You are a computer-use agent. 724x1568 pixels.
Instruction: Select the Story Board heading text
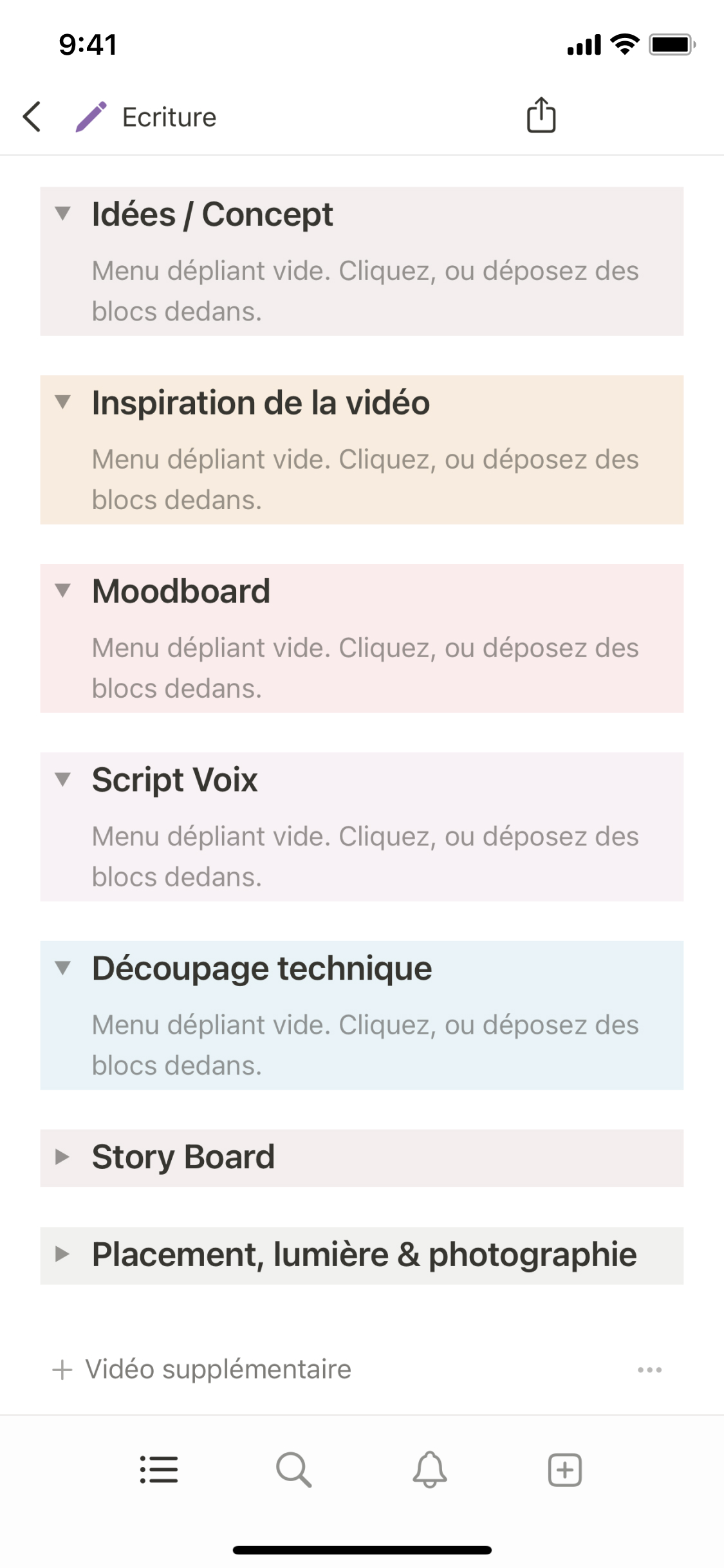tap(183, 1157)
